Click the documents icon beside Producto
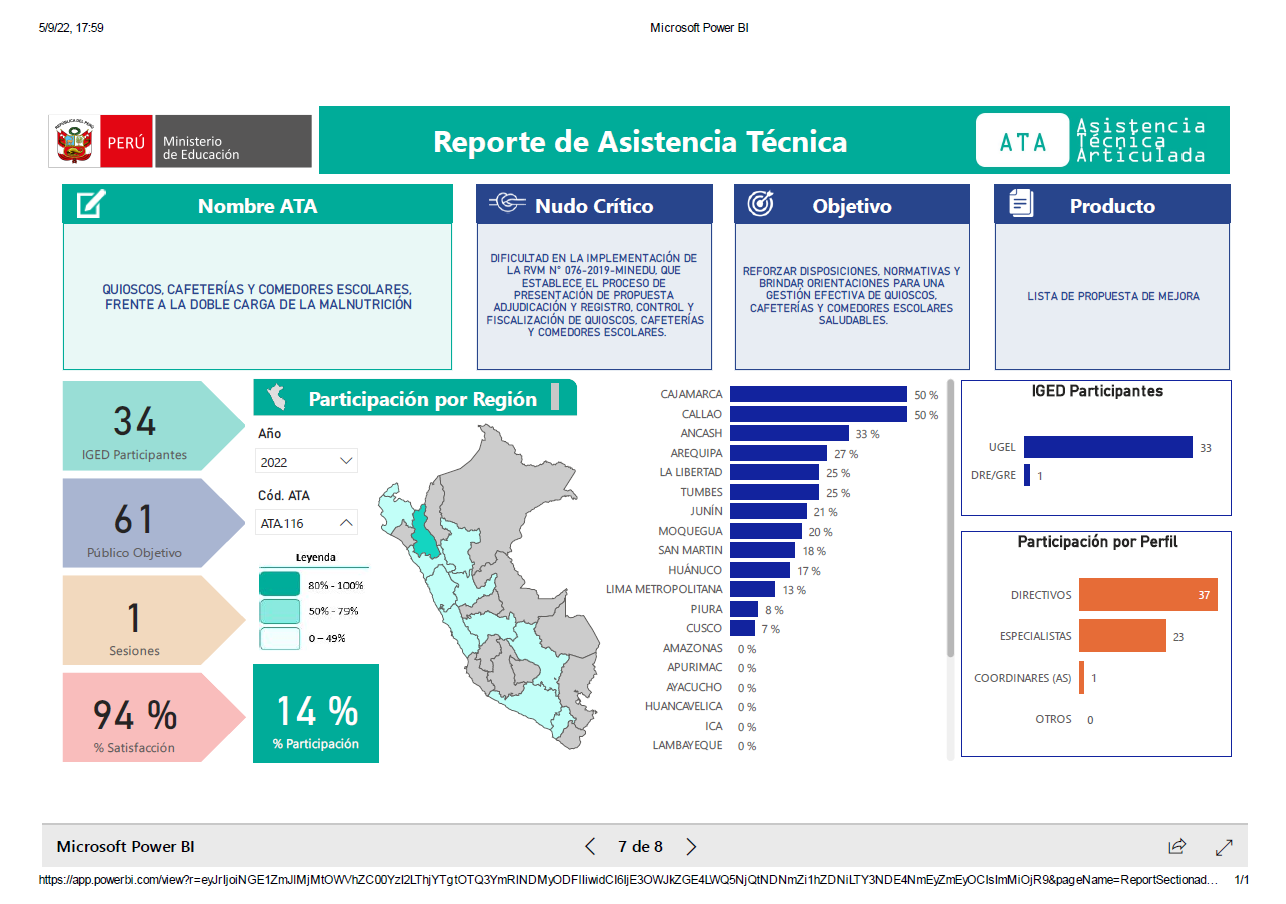 (1021, 203)
